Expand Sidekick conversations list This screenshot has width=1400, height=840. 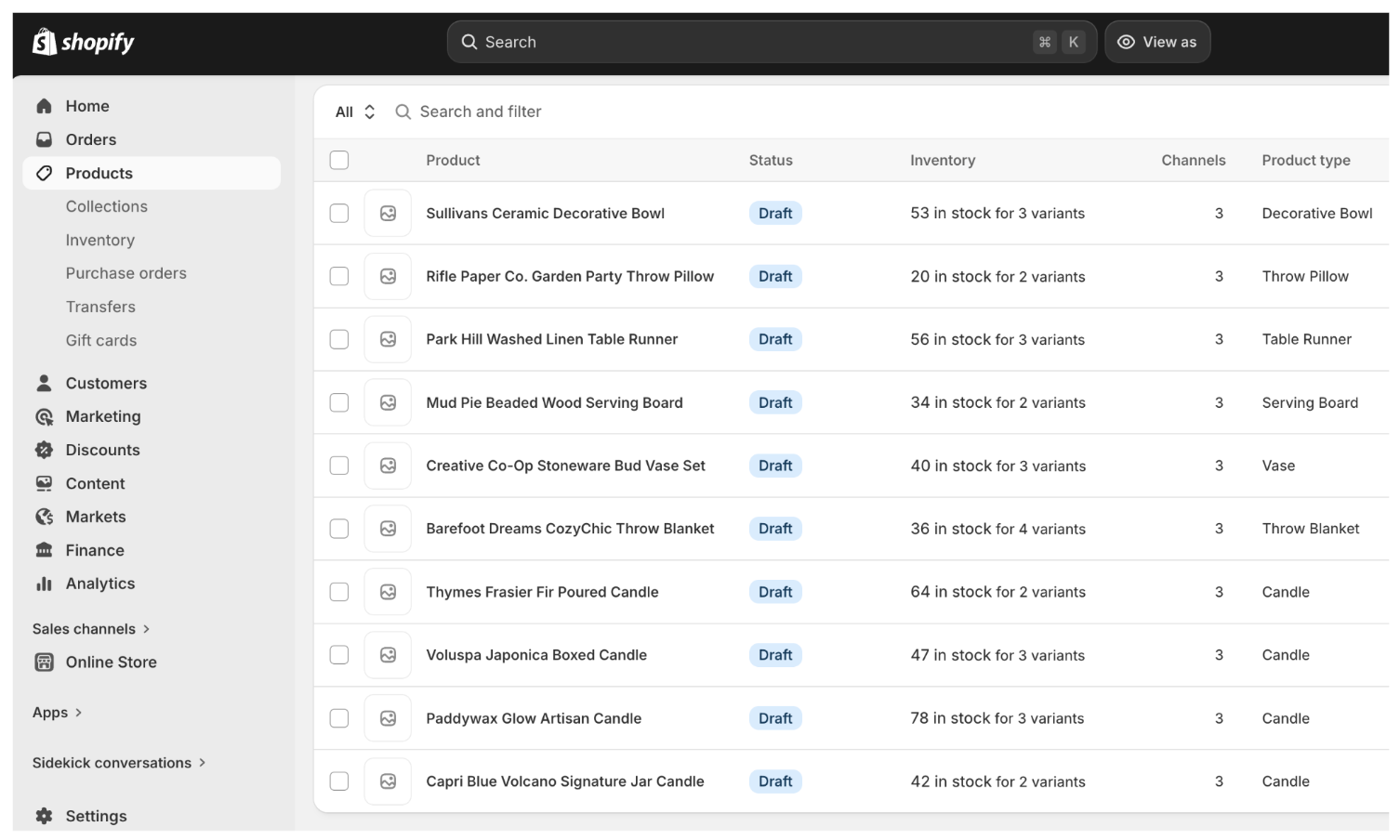pos(119,763)
